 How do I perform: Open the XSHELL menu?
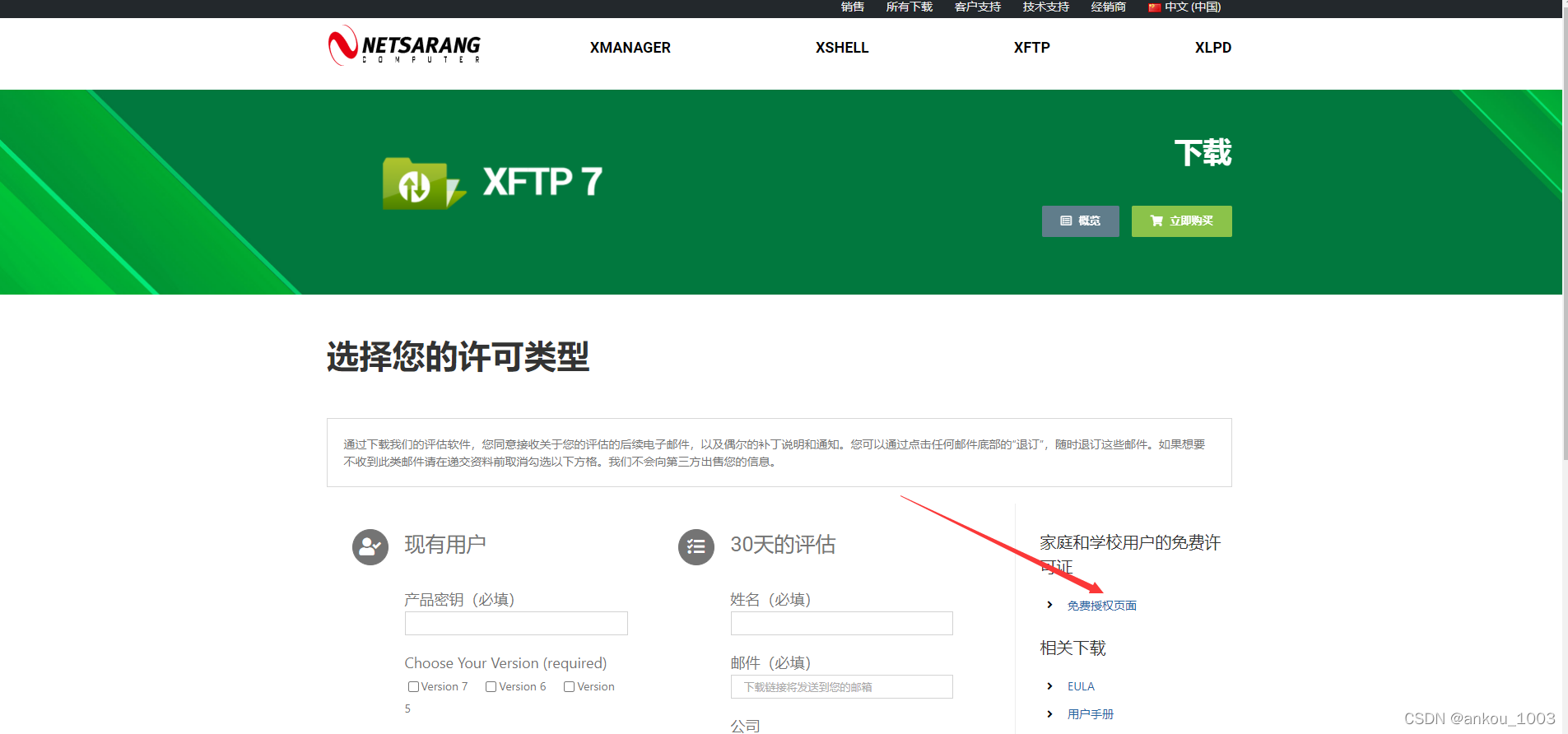[842, 48]
